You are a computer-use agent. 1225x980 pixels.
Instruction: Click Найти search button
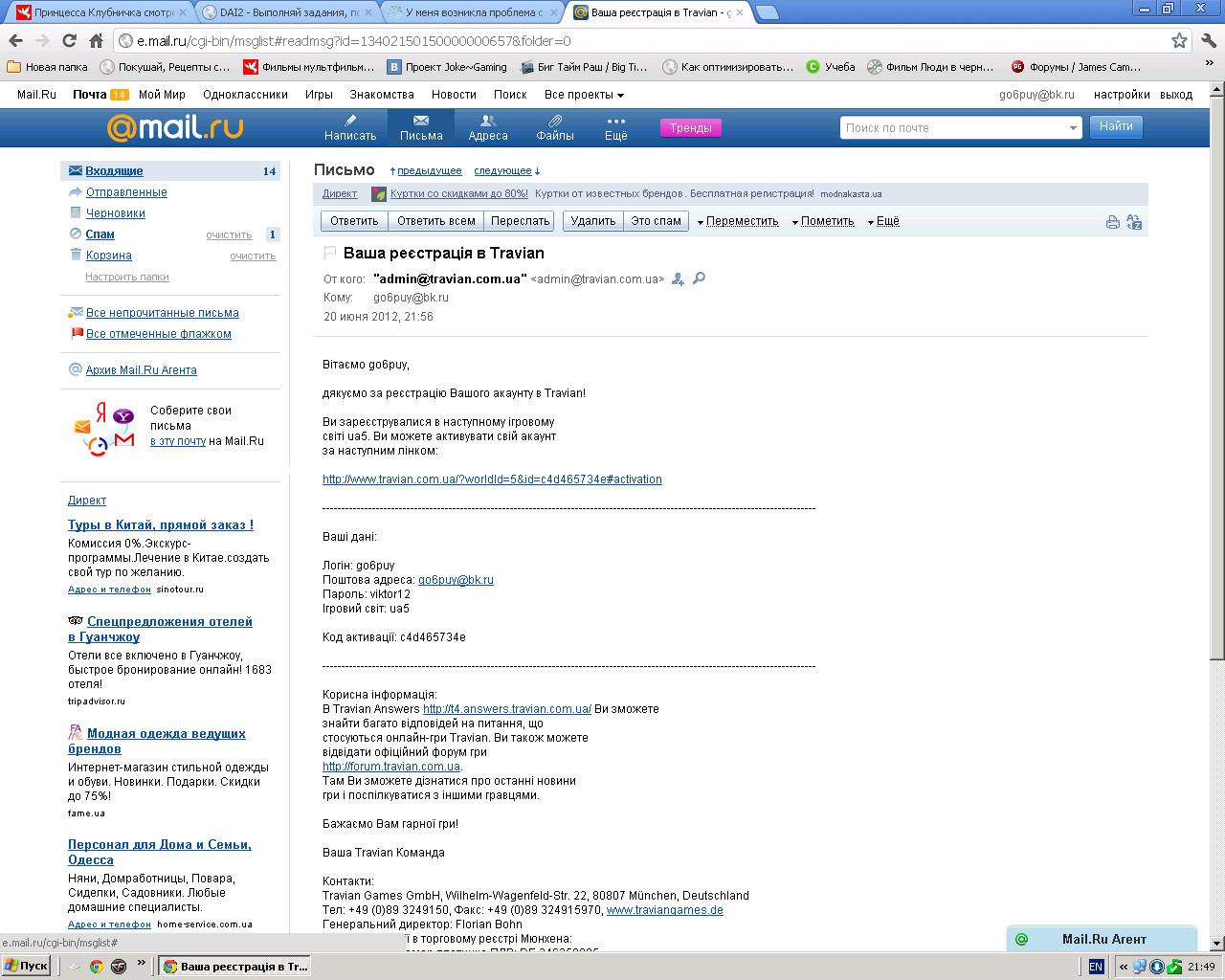pos(1116,126)
